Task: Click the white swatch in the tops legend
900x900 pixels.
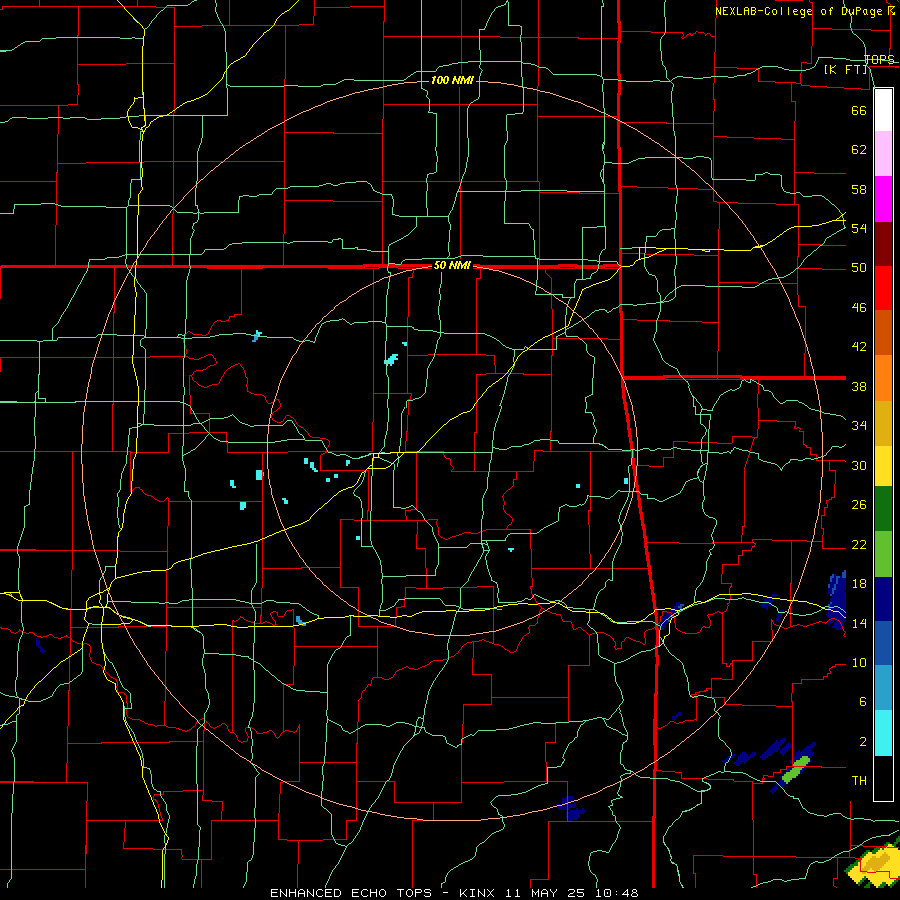Action: pos(883,110)
